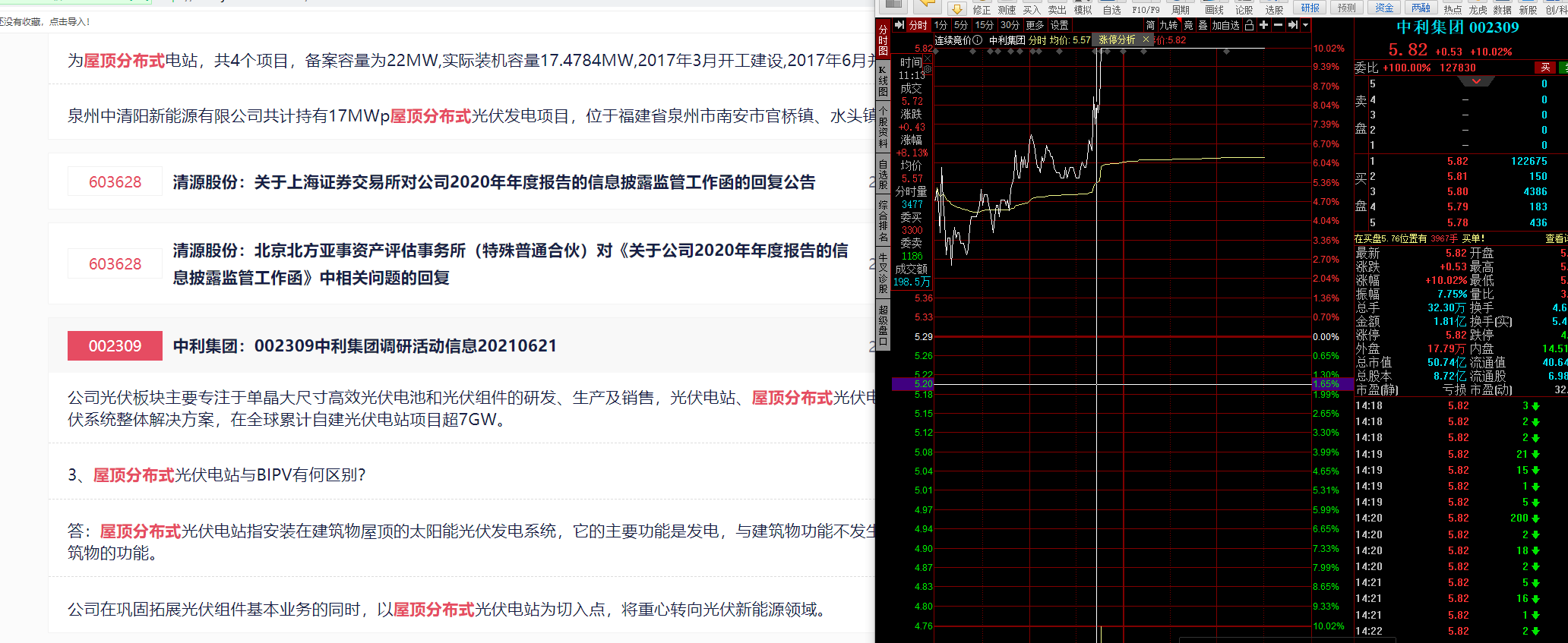Click the 修正 toolbar item

982,10
